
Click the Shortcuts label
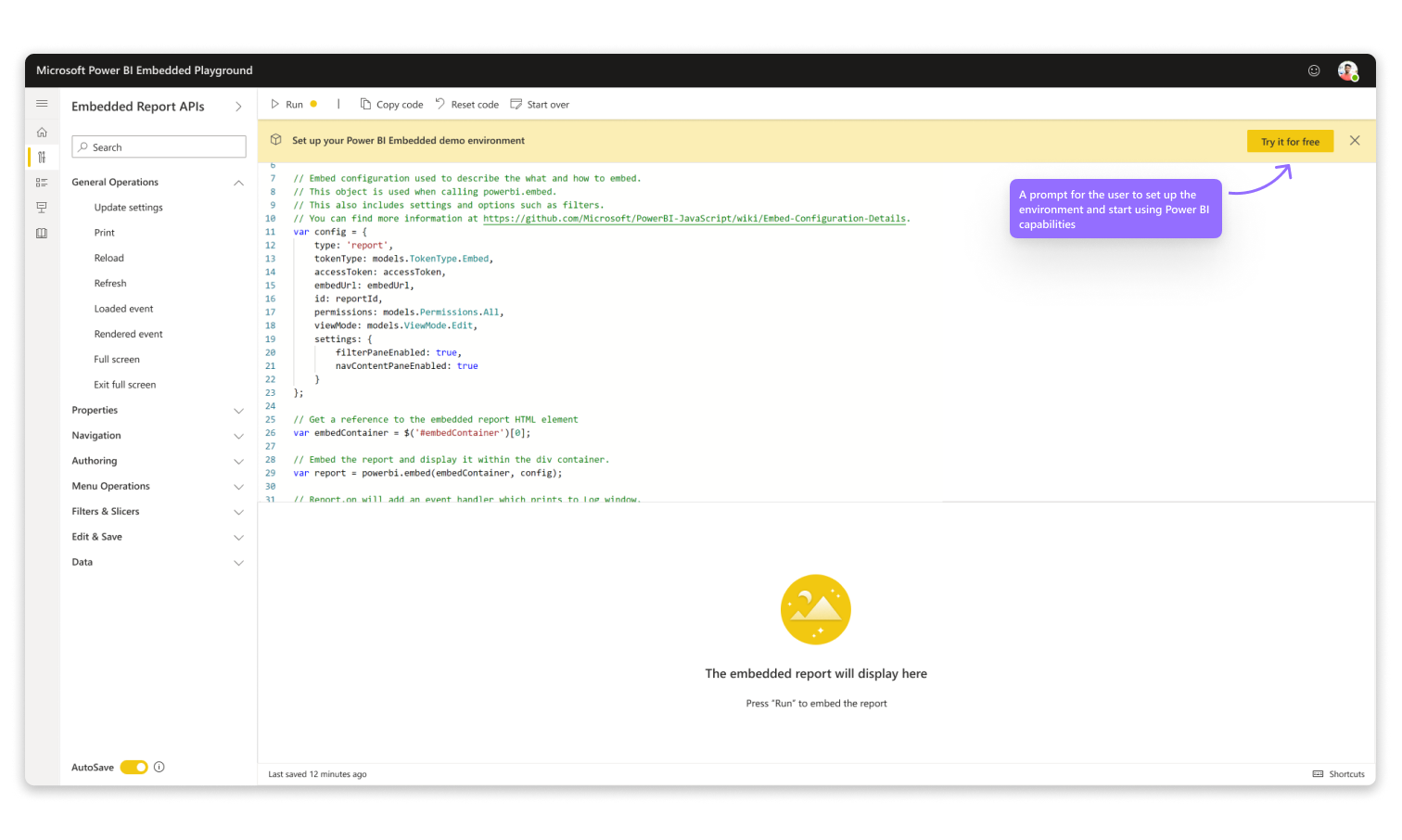coord(1346,774)
